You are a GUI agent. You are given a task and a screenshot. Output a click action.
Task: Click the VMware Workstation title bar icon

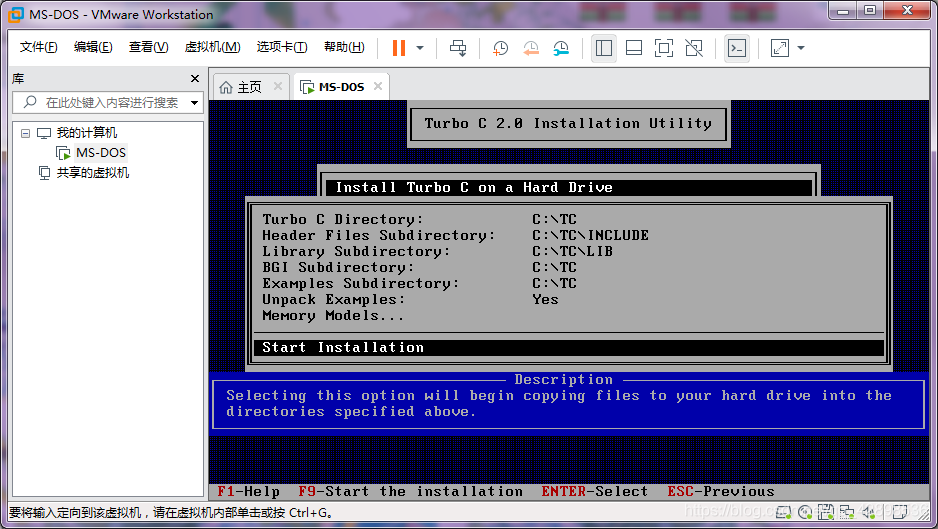point(16,14)
